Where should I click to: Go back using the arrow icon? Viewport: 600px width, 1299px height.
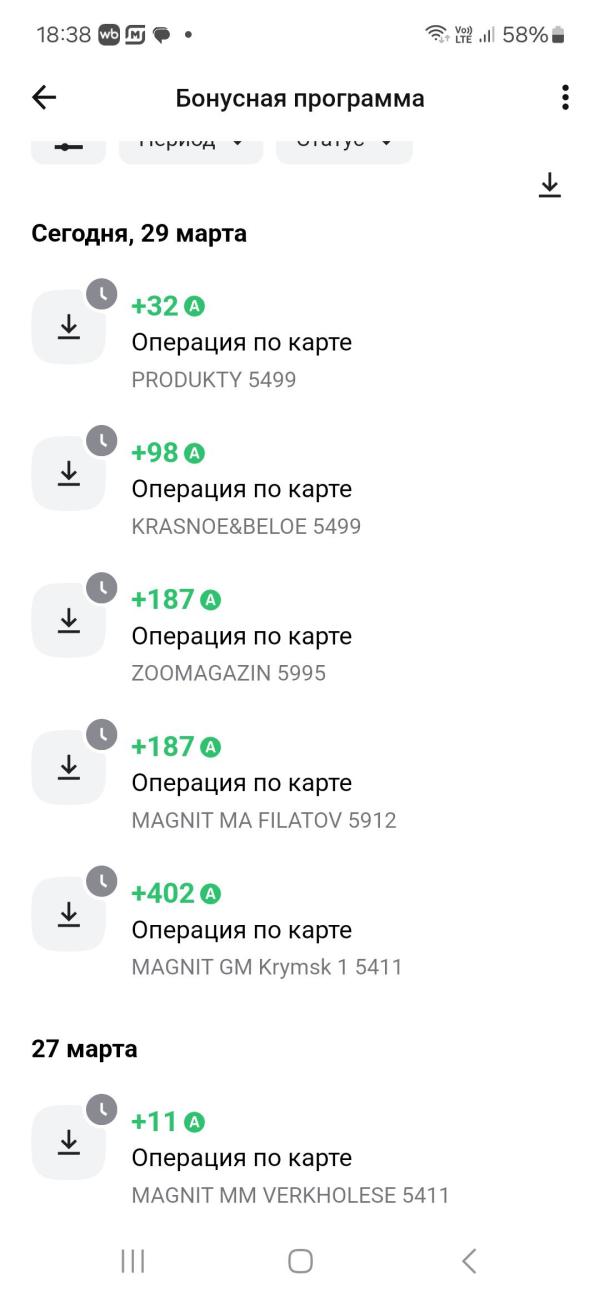(44, 97)
